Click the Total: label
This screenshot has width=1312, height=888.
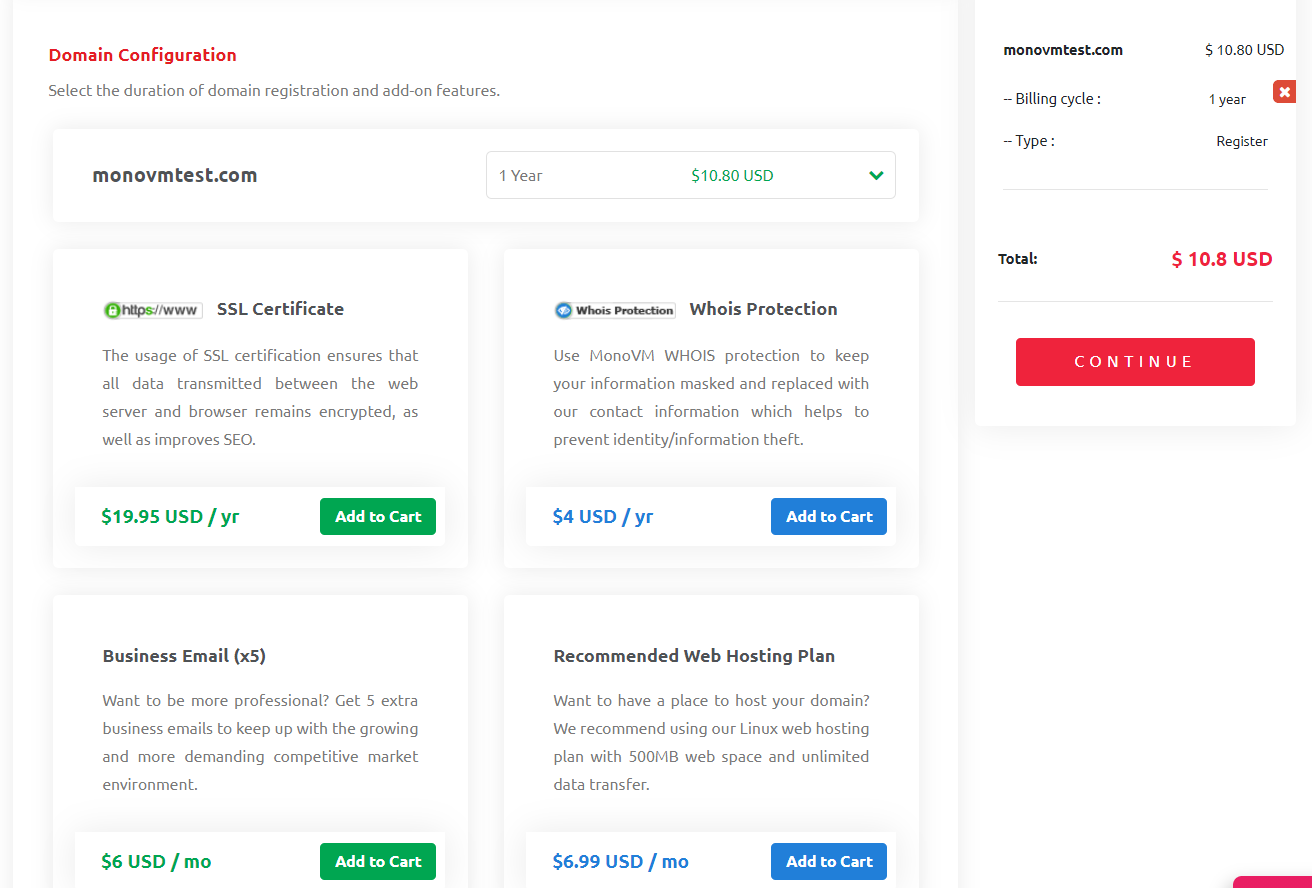pos(1018,259)
